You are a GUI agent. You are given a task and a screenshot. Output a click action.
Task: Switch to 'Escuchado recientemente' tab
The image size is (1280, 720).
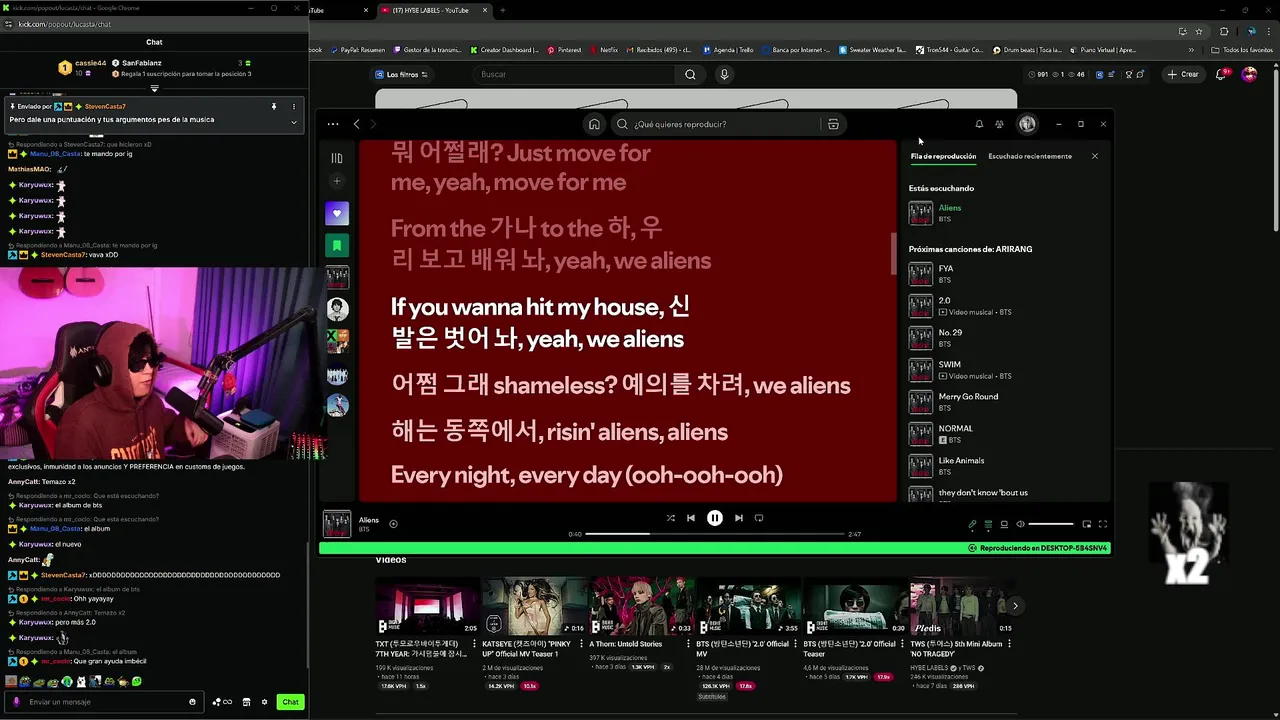coord(1030,156)
